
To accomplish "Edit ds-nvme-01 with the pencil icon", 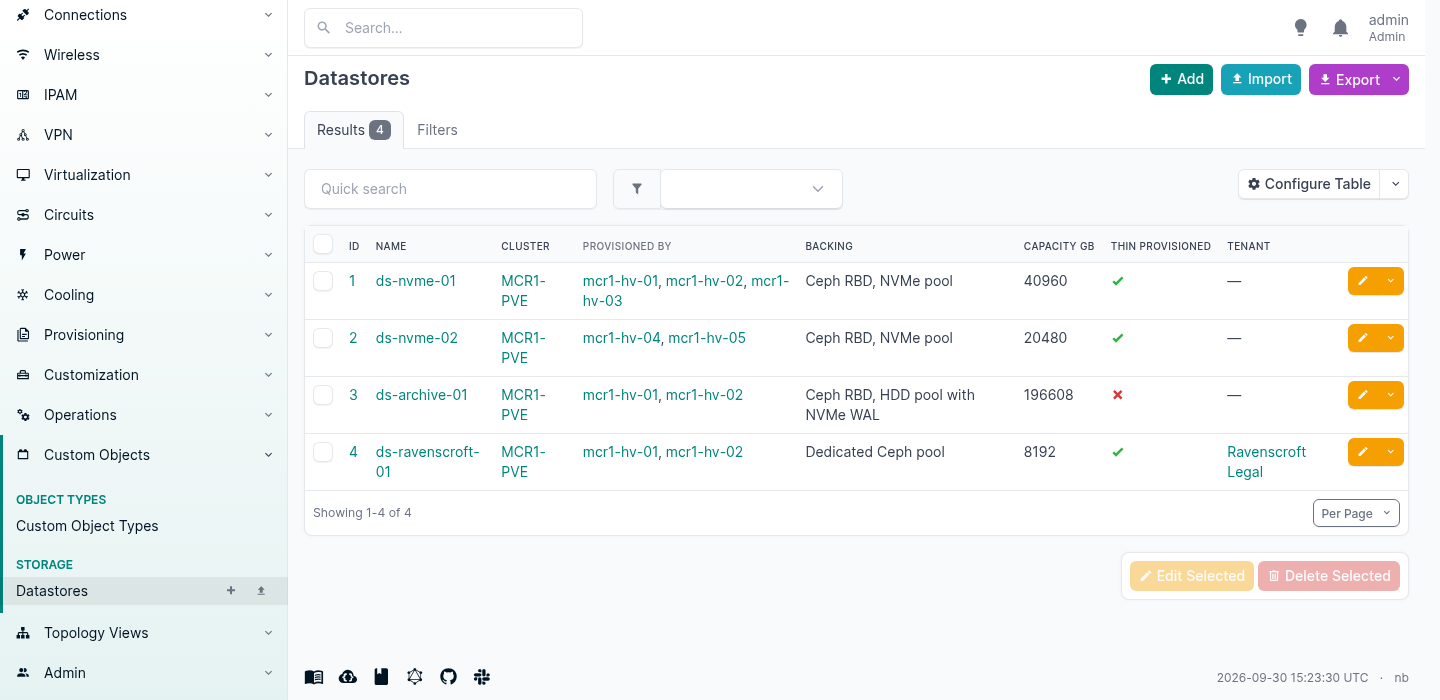I will point(1363,281).
